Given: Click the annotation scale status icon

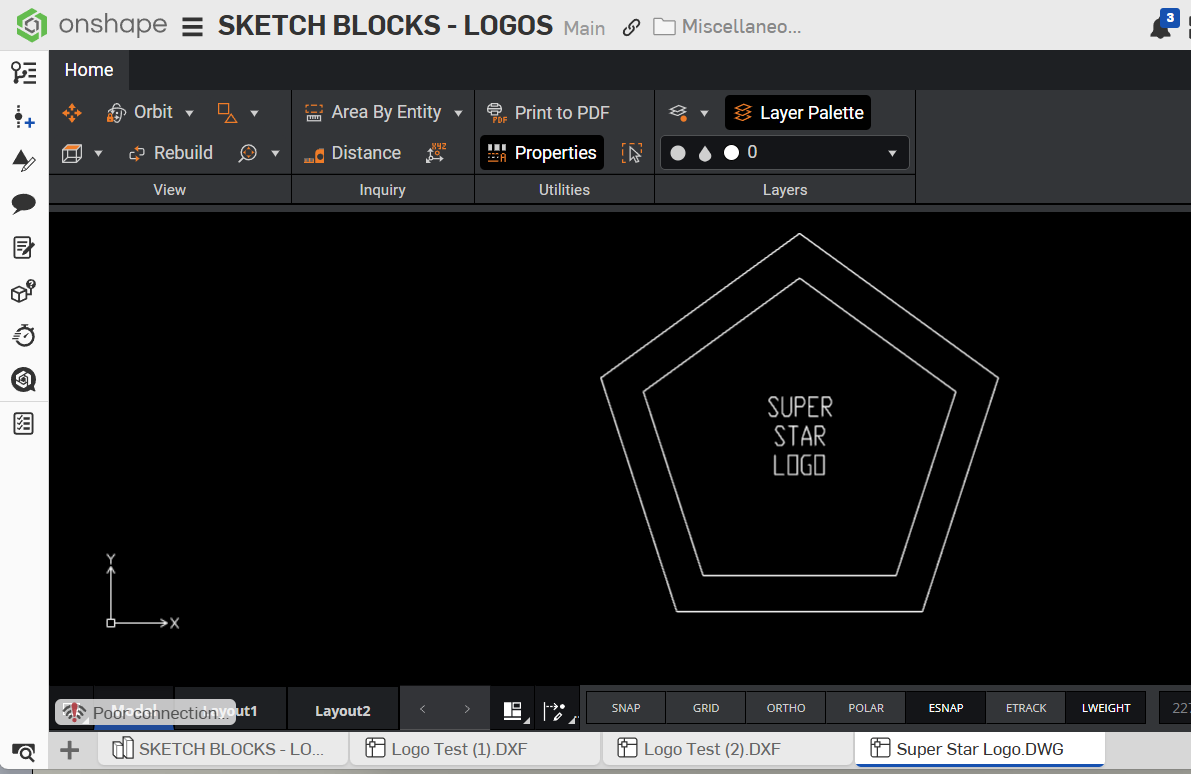Looking at the screenshot, I should (x=558, y=711).
